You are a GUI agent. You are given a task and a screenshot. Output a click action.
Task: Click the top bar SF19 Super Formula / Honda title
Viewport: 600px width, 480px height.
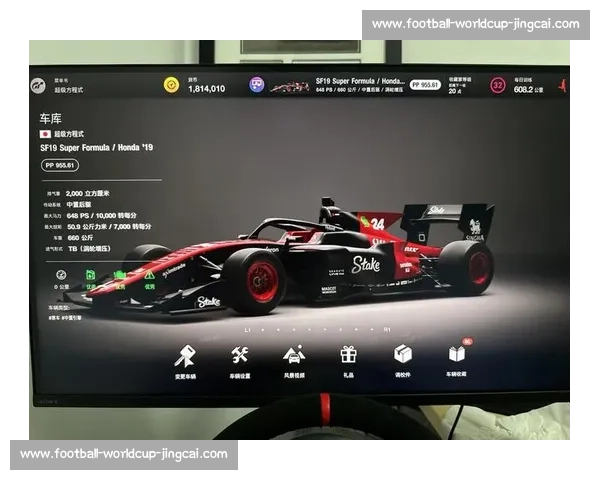click(x=360, y=81)
